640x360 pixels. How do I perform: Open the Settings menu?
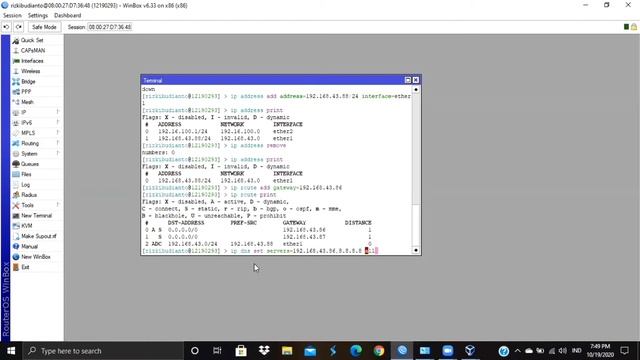pyautogui.click(x=38, y=16)
